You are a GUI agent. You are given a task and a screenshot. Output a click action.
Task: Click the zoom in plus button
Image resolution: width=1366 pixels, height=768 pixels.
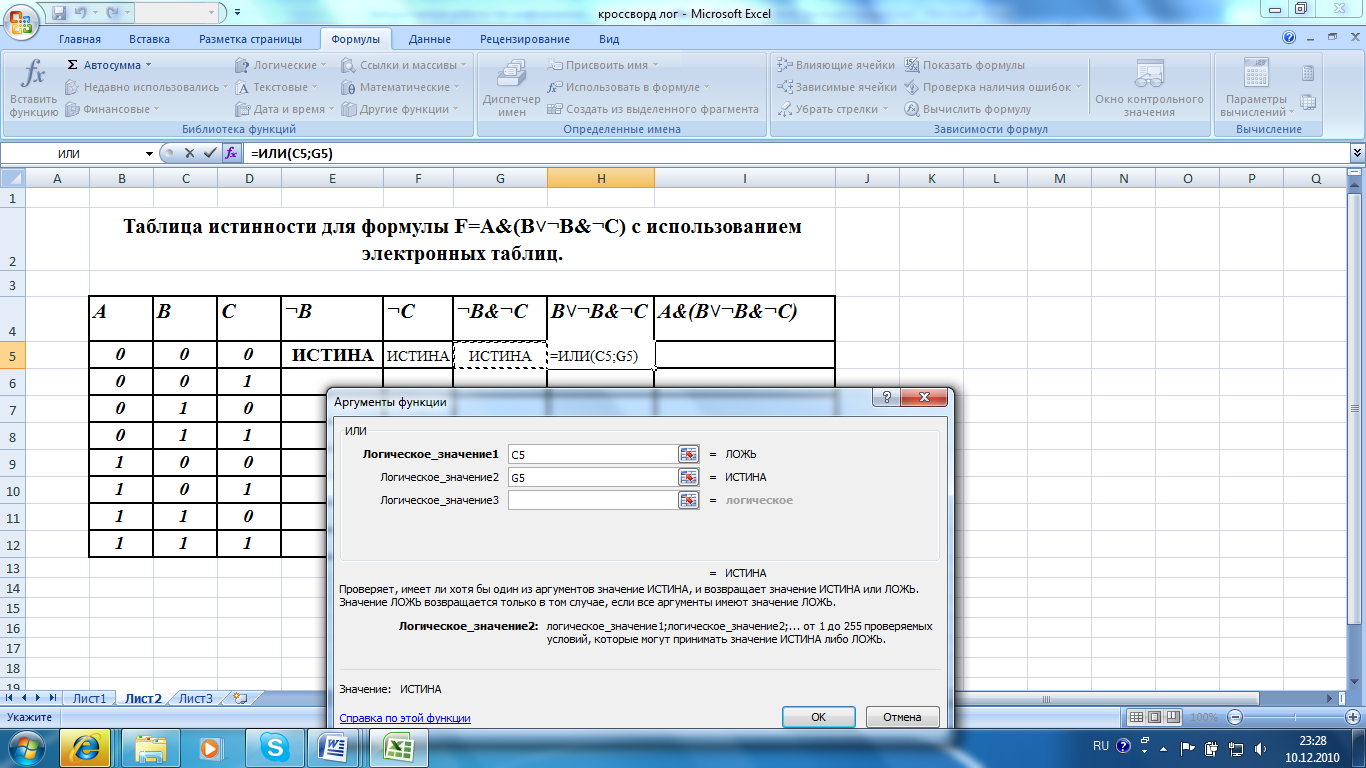tap(1351, 717)
